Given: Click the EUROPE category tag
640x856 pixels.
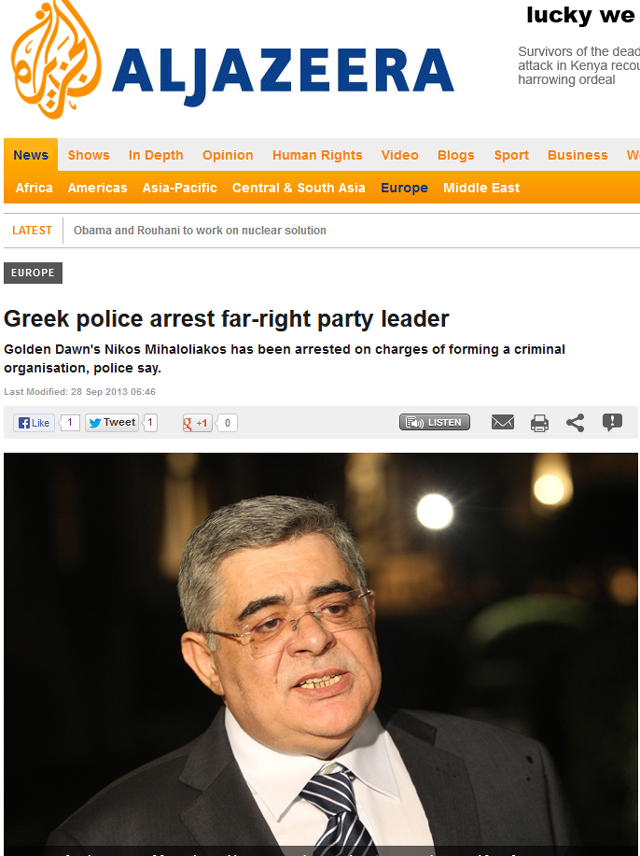Looking at the screenshot, I should tap(33, 273).
